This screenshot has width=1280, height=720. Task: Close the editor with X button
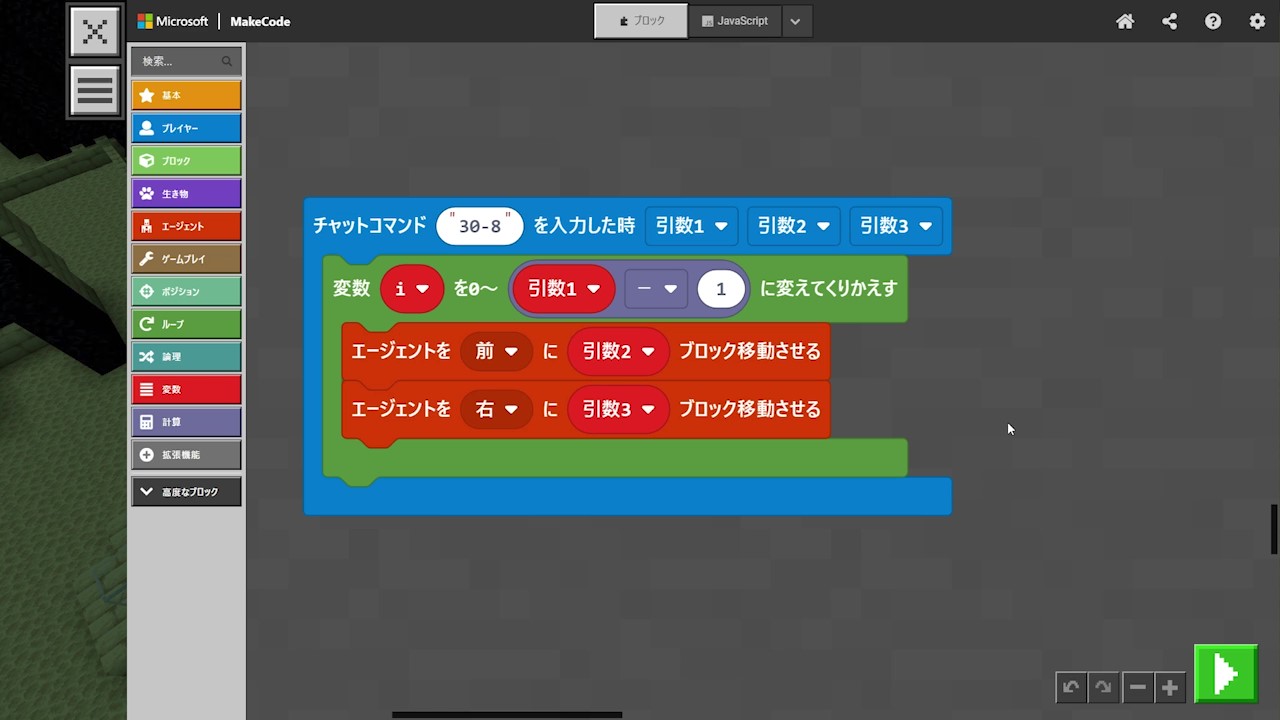click(95, 31)
